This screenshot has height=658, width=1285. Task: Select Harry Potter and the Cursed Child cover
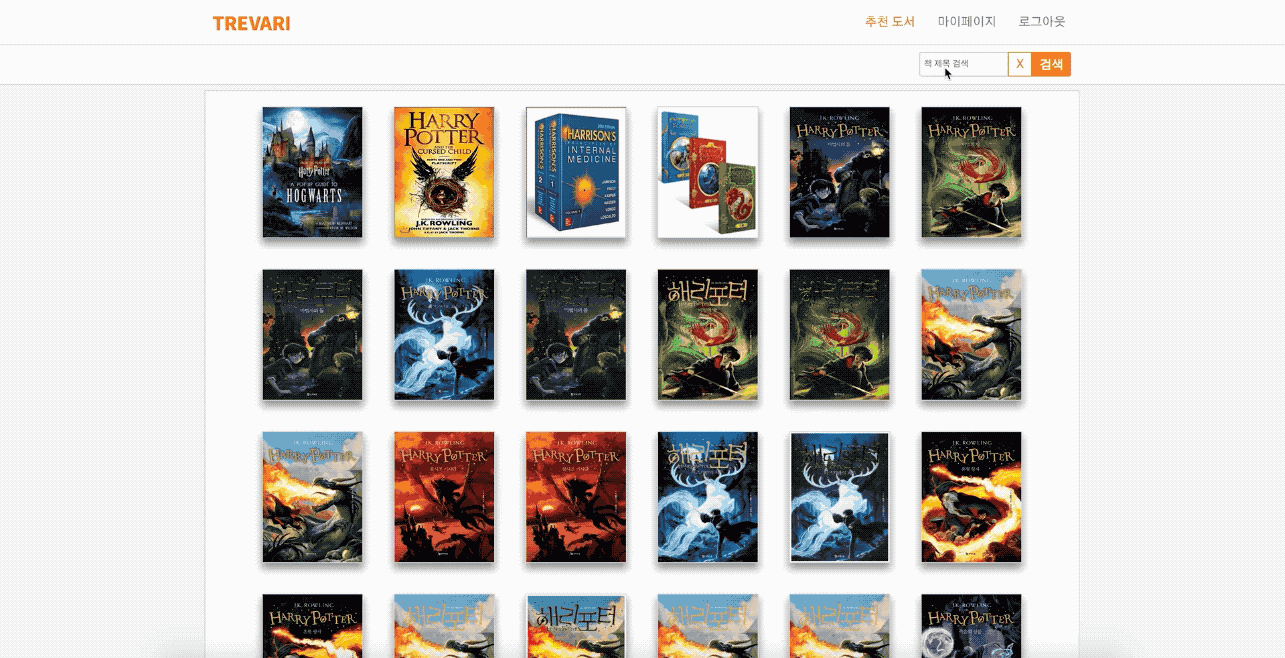(444, 172)
